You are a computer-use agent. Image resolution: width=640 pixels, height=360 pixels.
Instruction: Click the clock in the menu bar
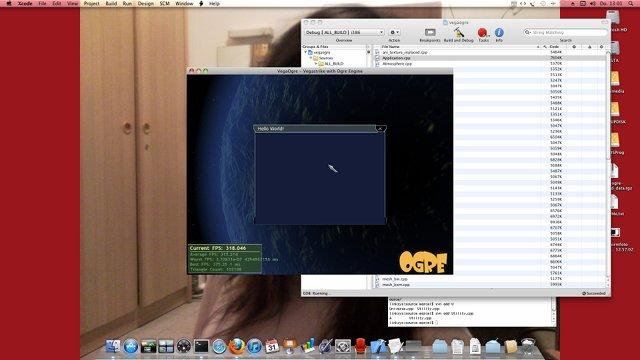pyautogui.click(x=611, y=3)
